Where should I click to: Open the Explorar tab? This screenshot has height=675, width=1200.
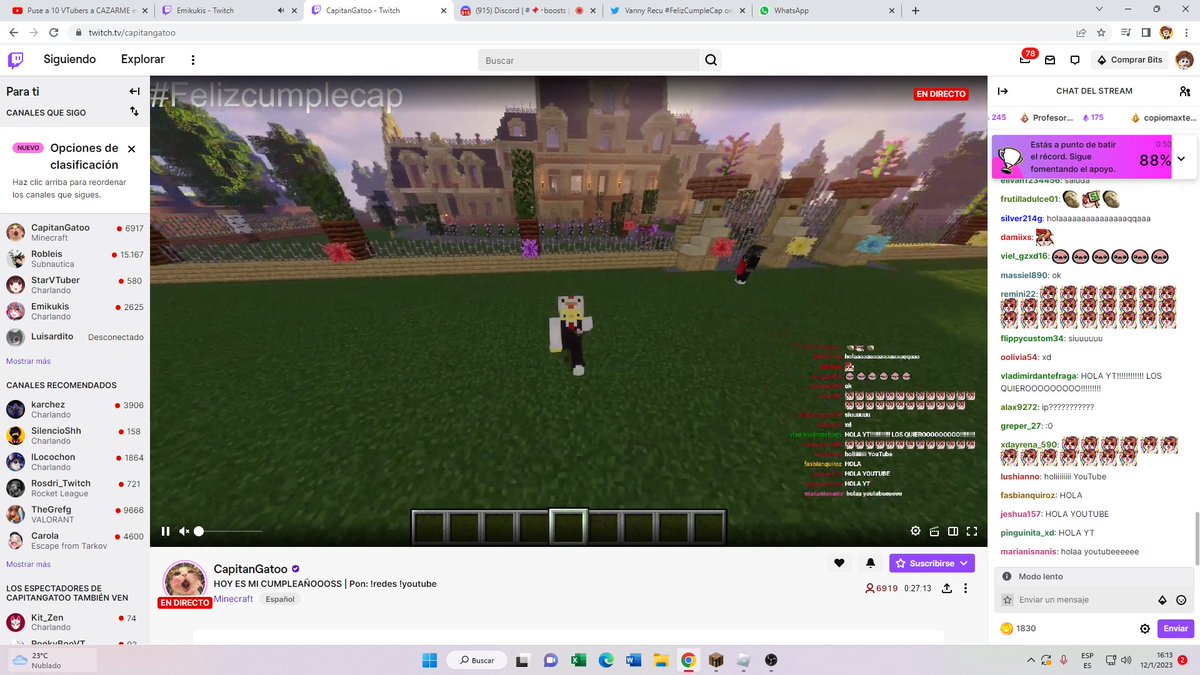[143, 59]
